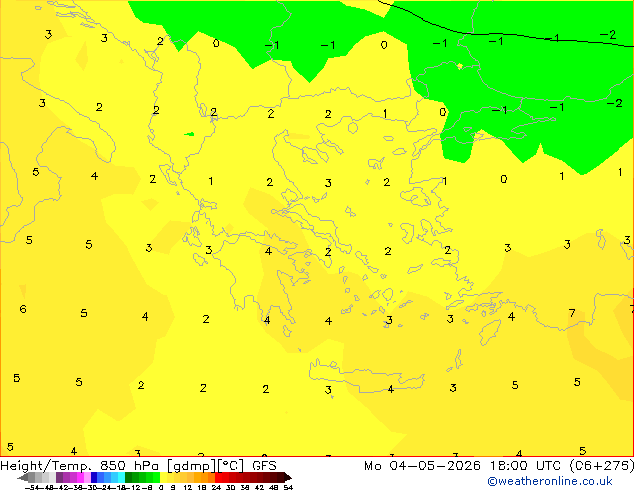Viewport: 634px width, 490px height.
Task: Click the fully visible '7' temperature value on the map
Action: [x=572, y=313]
